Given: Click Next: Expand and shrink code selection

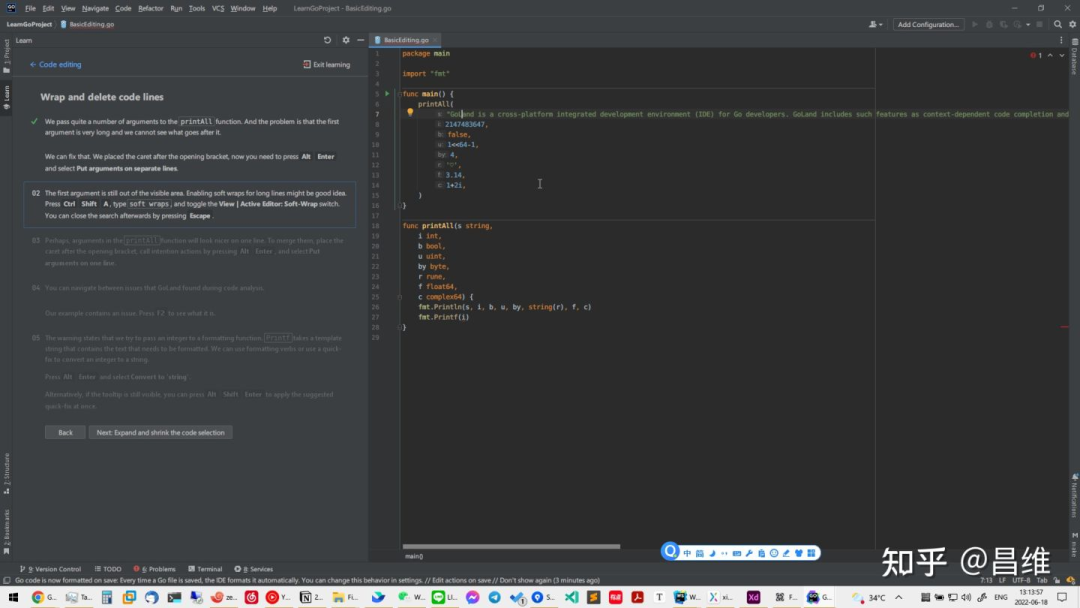Looking at the screenshot, I should click(x=160, y=433).
